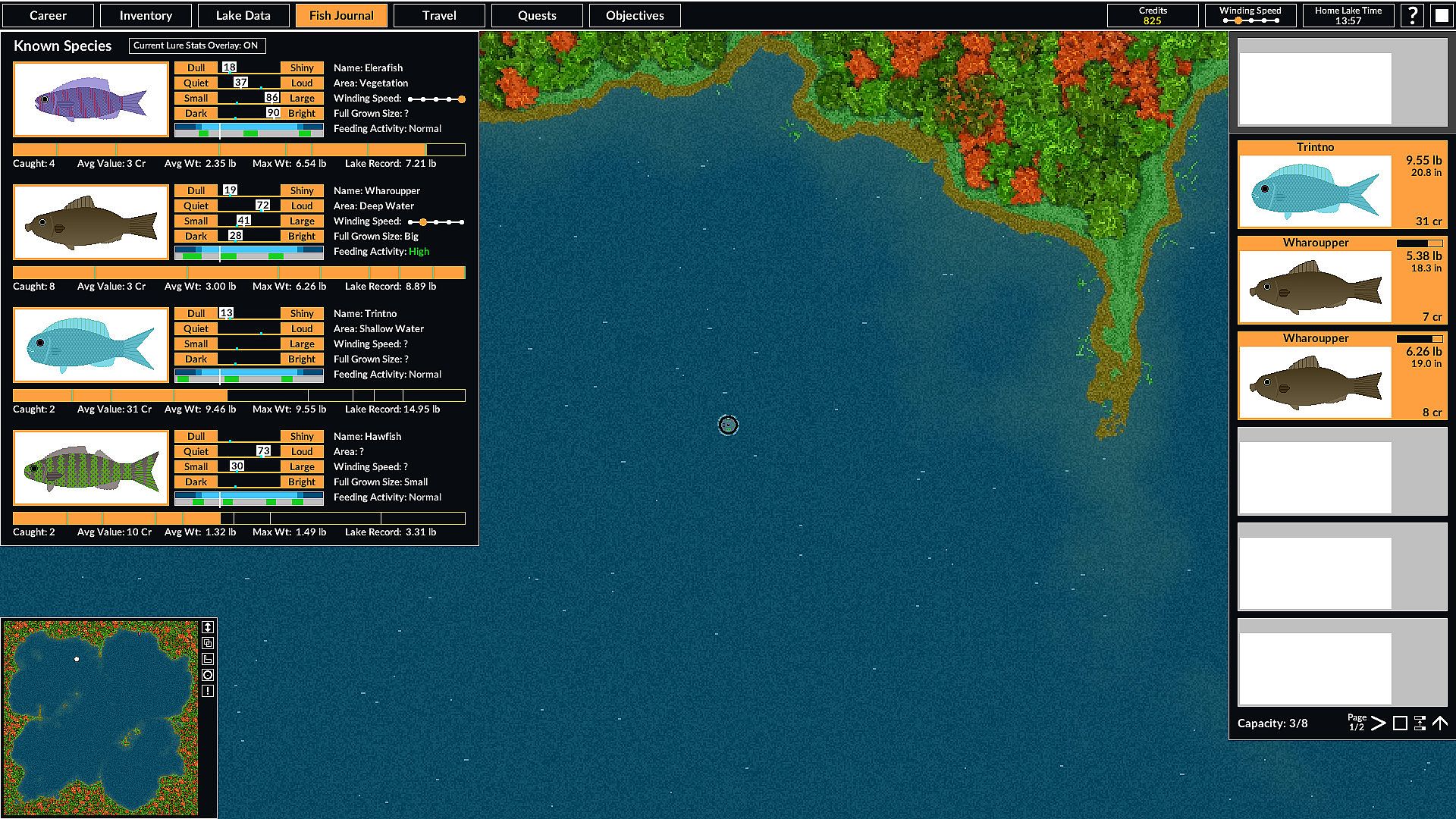Toggle Current Lure Stats Overlay
Viewport: 1456px width, 819px height.
196,45
